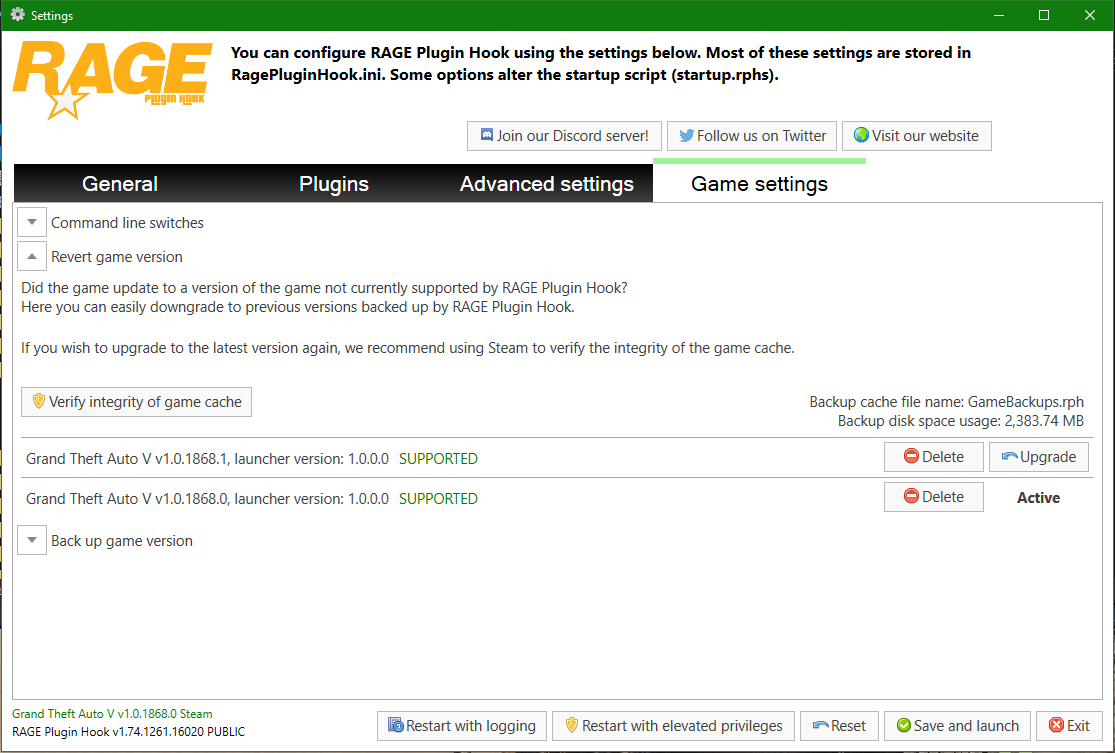The height and width of the screenshot is (753, 1115).
Task: Open the Advanced settings tab
Action: click(x=546, y=183)
